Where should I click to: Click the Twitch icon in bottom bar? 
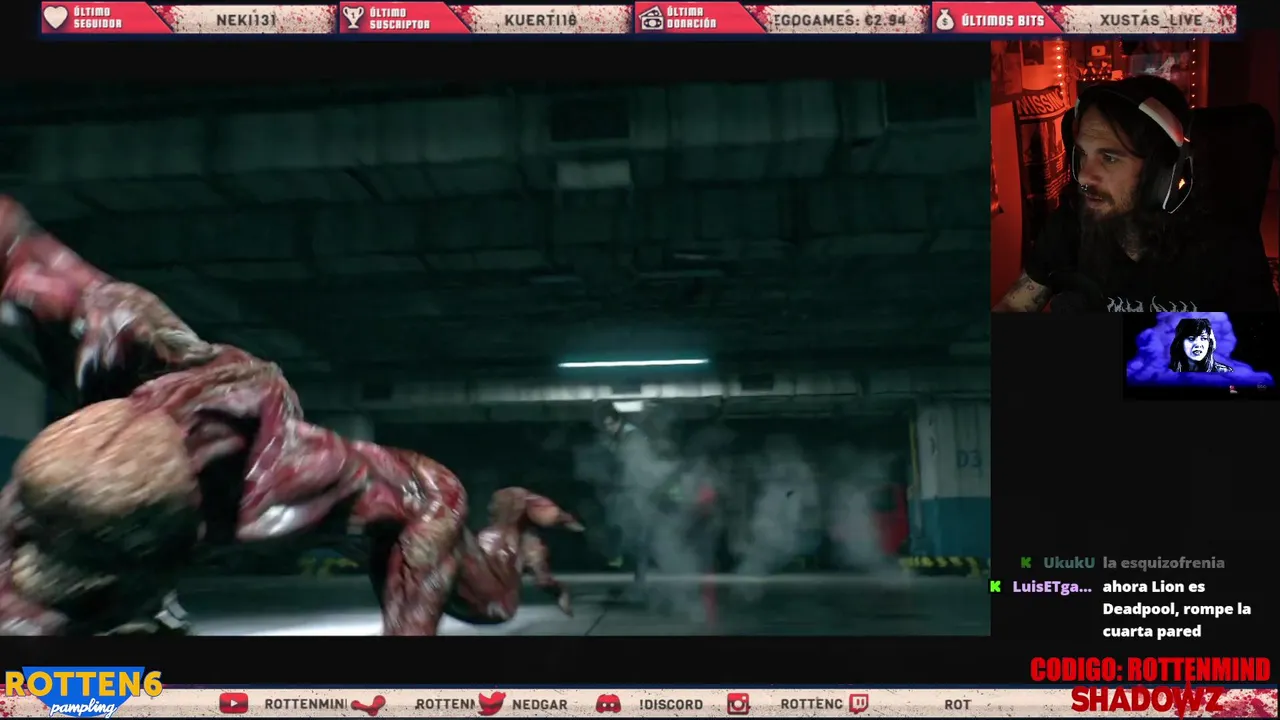point(858,703)
